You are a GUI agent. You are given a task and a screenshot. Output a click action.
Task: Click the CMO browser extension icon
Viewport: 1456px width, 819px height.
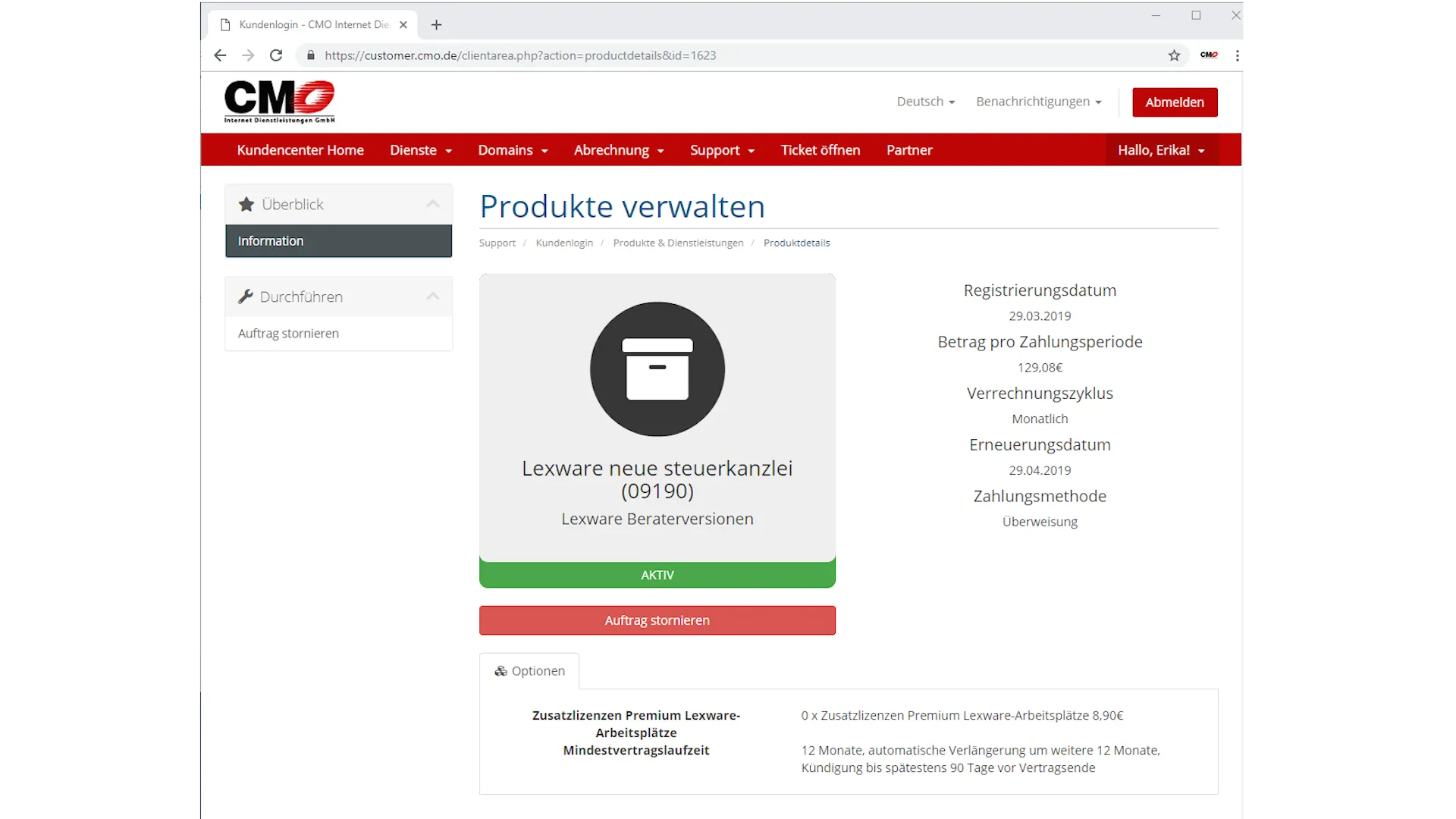point(1209,55)
